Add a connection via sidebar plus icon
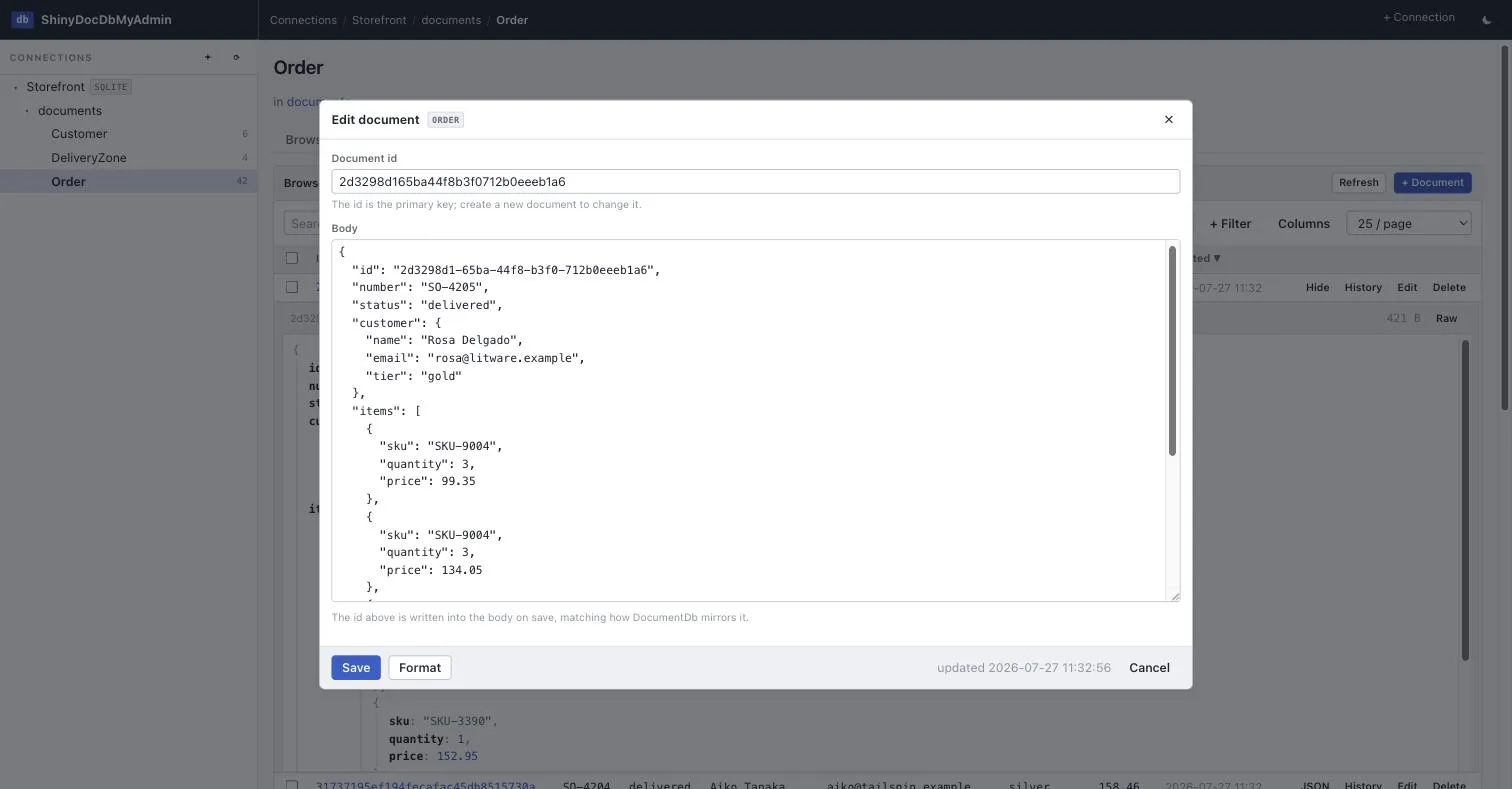 click(x=208, y=57)
